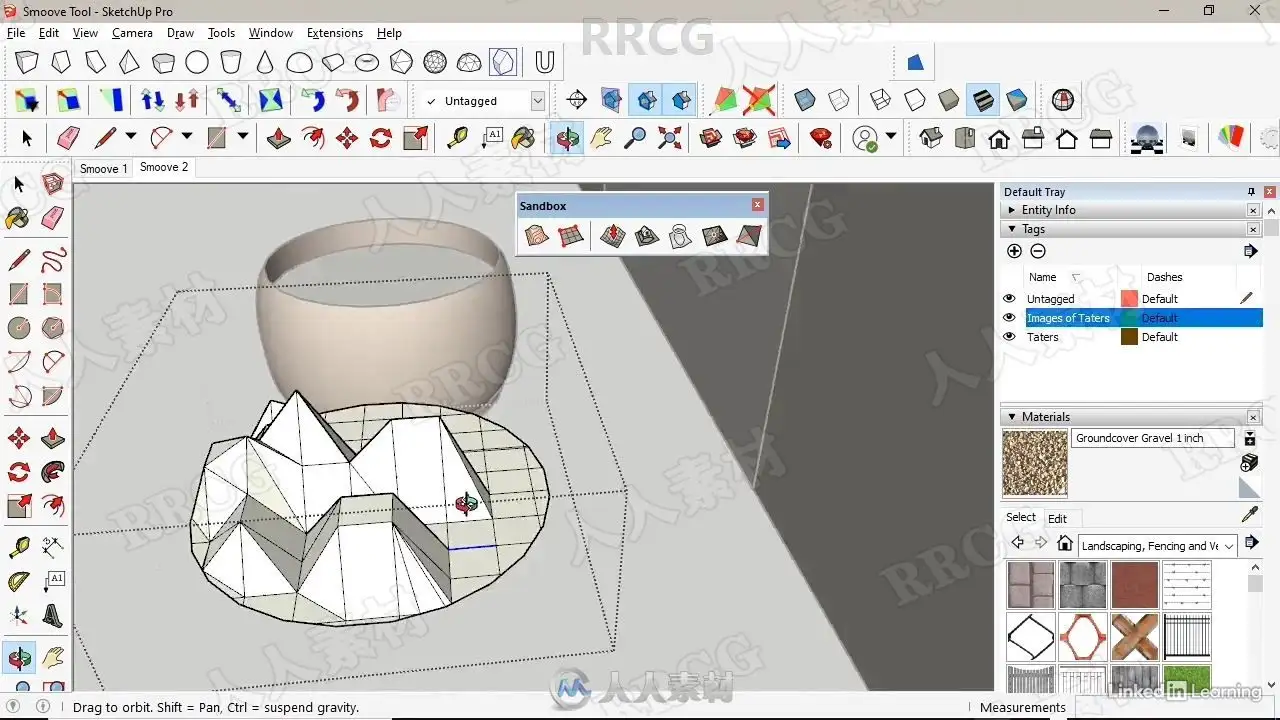Select the Eraser tool in the top toolbar
1280x720 pixels.
68,138
